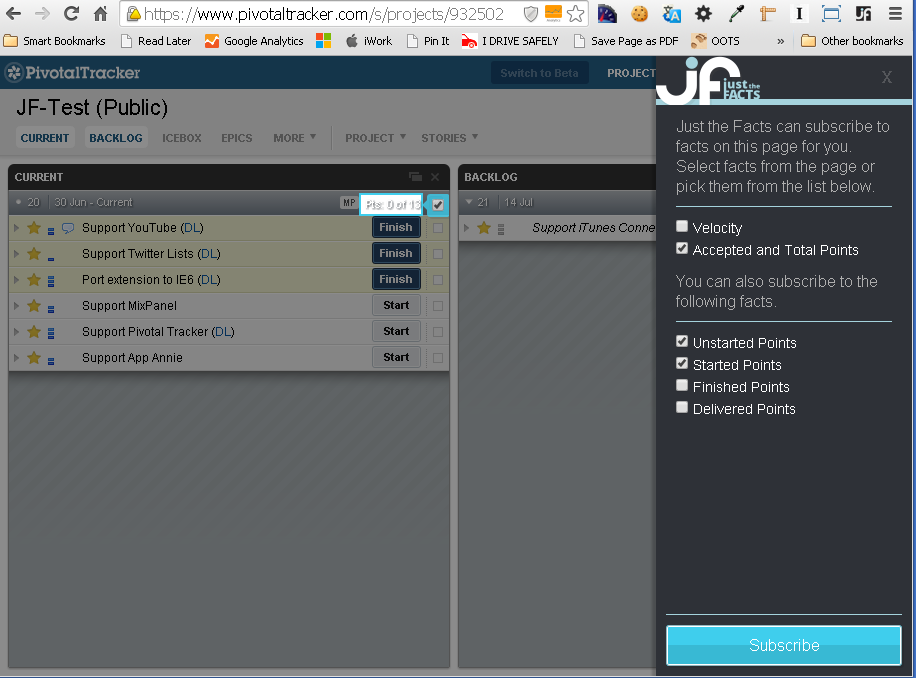Open the gear extension icon in toolbar
The width and height of the screenshot is (916, 678).
pos(703,13)
